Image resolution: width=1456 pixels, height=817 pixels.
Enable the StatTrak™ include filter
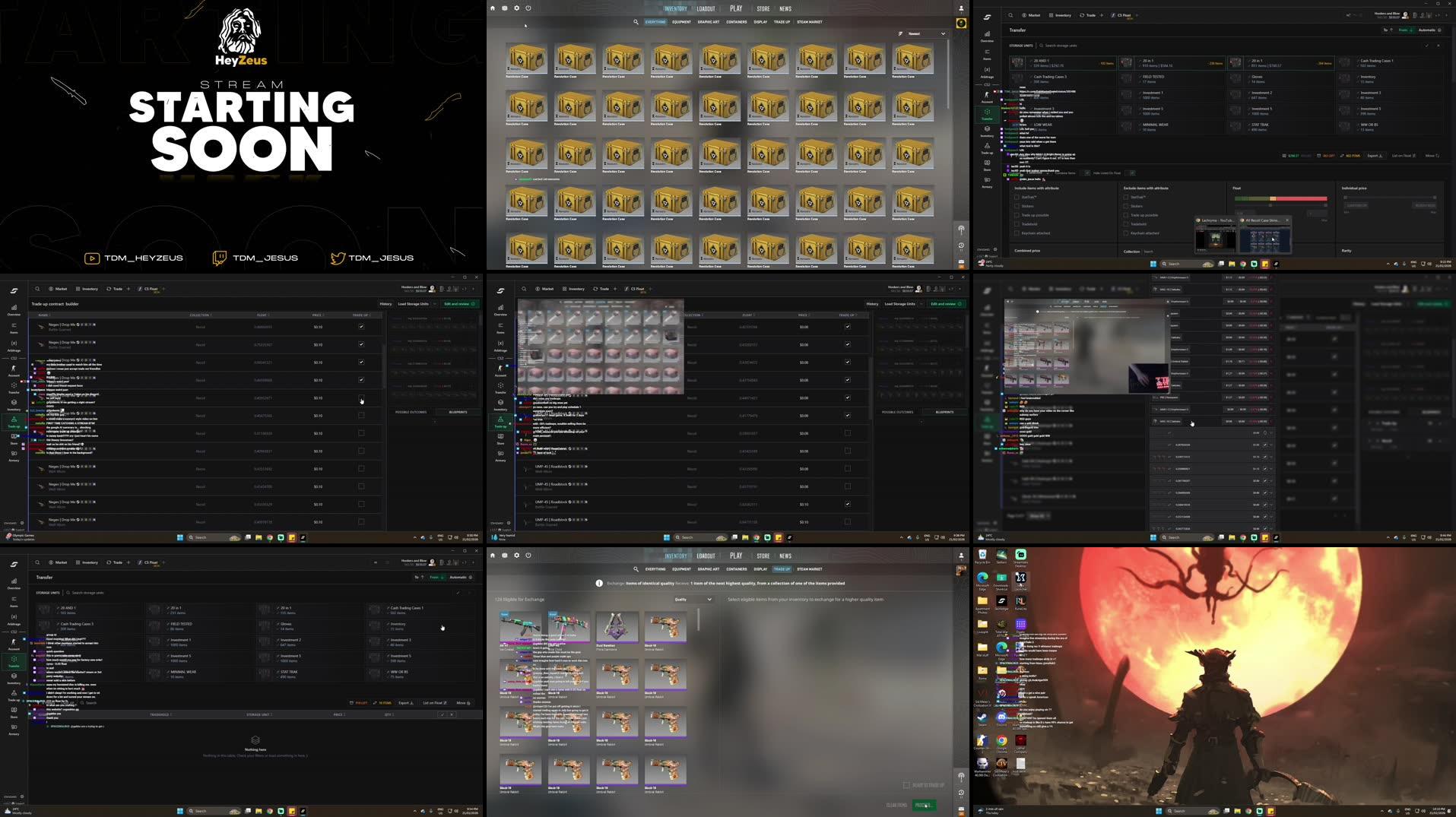coord(1018,197)
